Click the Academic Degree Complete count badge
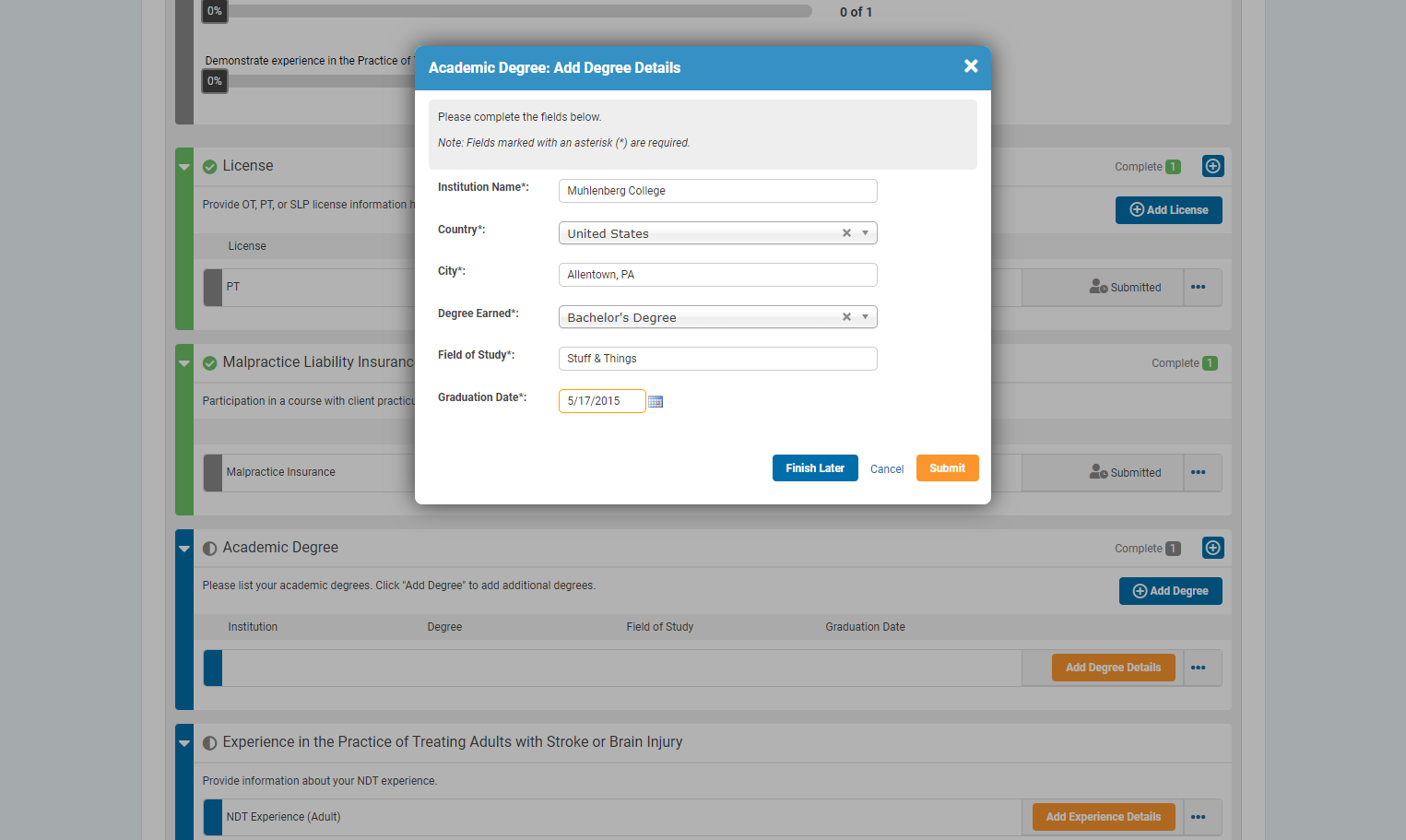 coord(1173,549)
